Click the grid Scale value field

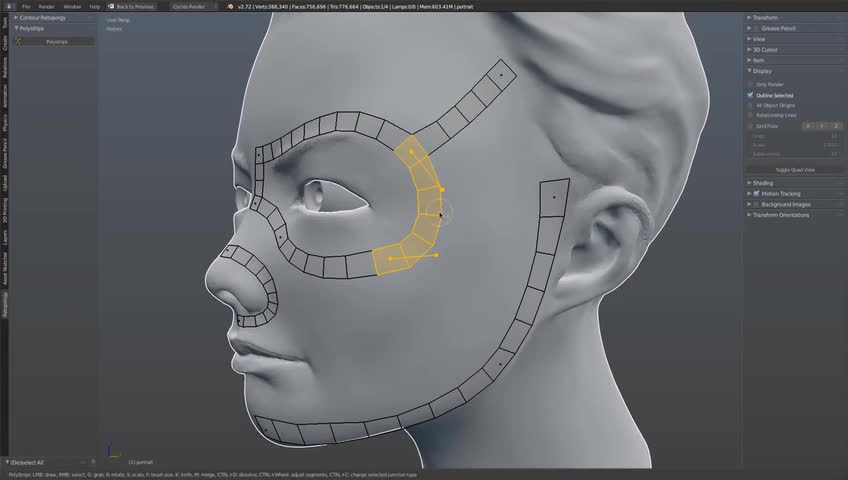(795, 145)
